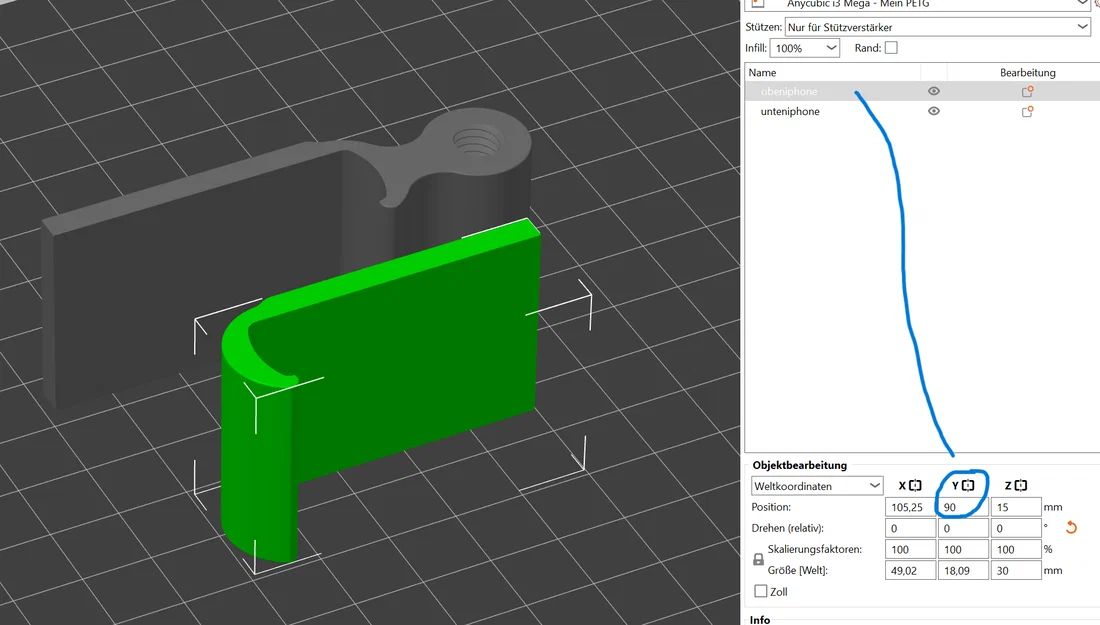Viewport: 1100px width, 625px height.
Task: Click Skalierungsfaktoren Z field
Action: pyautogui.click(x=1016, y=549)
